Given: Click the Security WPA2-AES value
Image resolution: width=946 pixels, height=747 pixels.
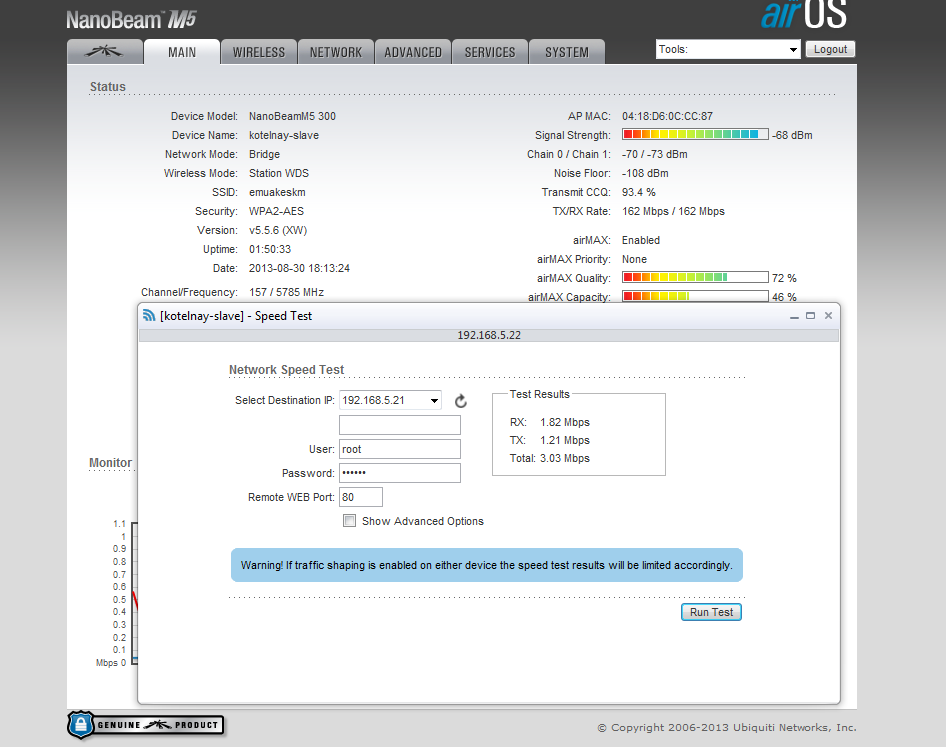Looking at the screenshot, I should pyautogui.click(x=276, y=211).
